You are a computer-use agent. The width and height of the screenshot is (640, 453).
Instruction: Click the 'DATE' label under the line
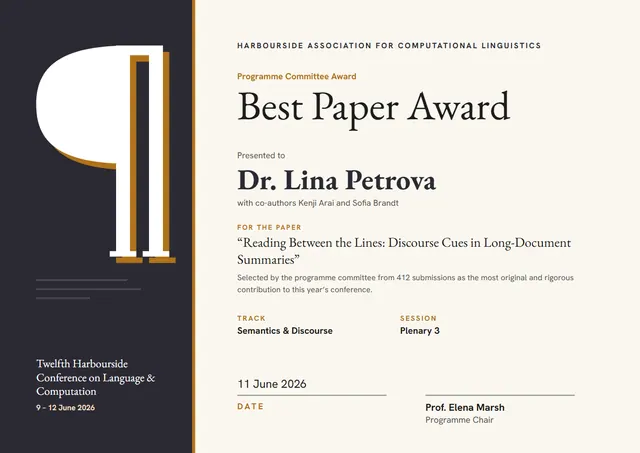click(x=251, y=406)
